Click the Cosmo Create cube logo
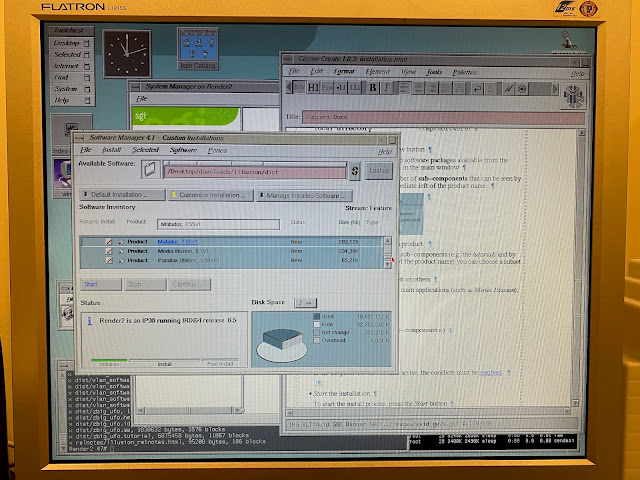Screen dimensions: 640x480 coord(573,96)
